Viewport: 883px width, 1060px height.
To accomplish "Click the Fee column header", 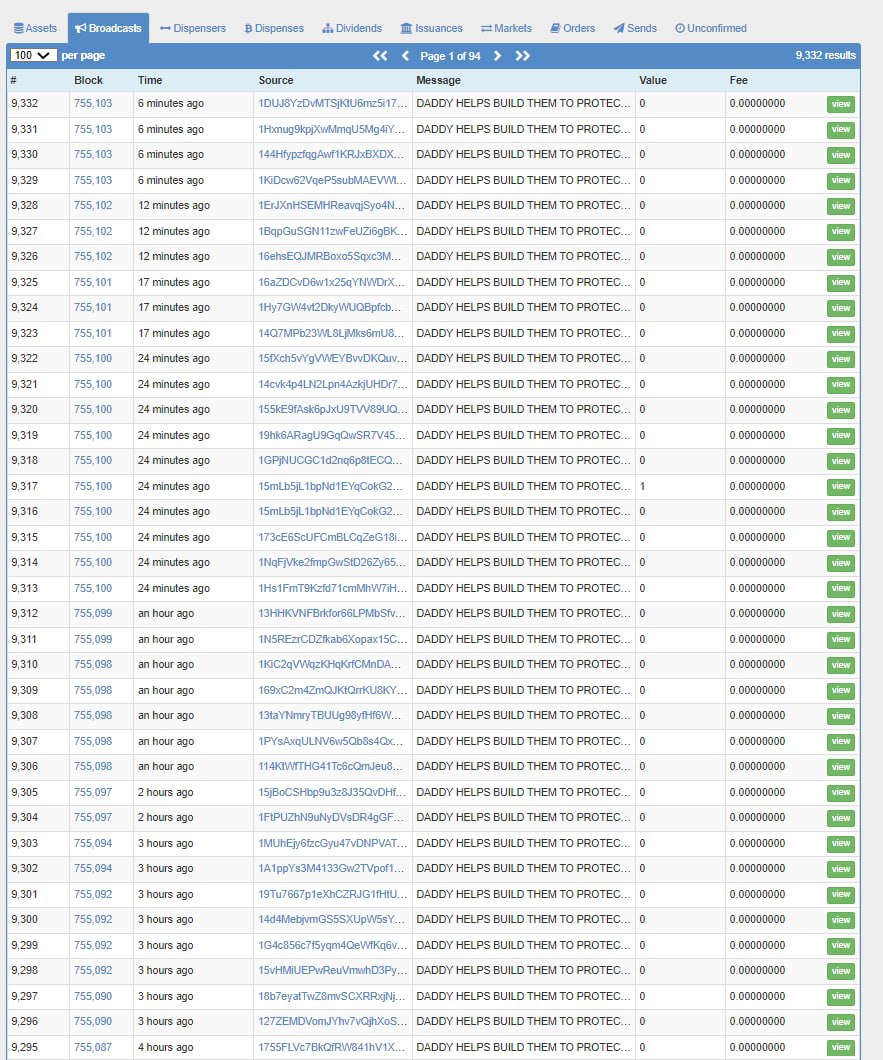I will point(738,80).
